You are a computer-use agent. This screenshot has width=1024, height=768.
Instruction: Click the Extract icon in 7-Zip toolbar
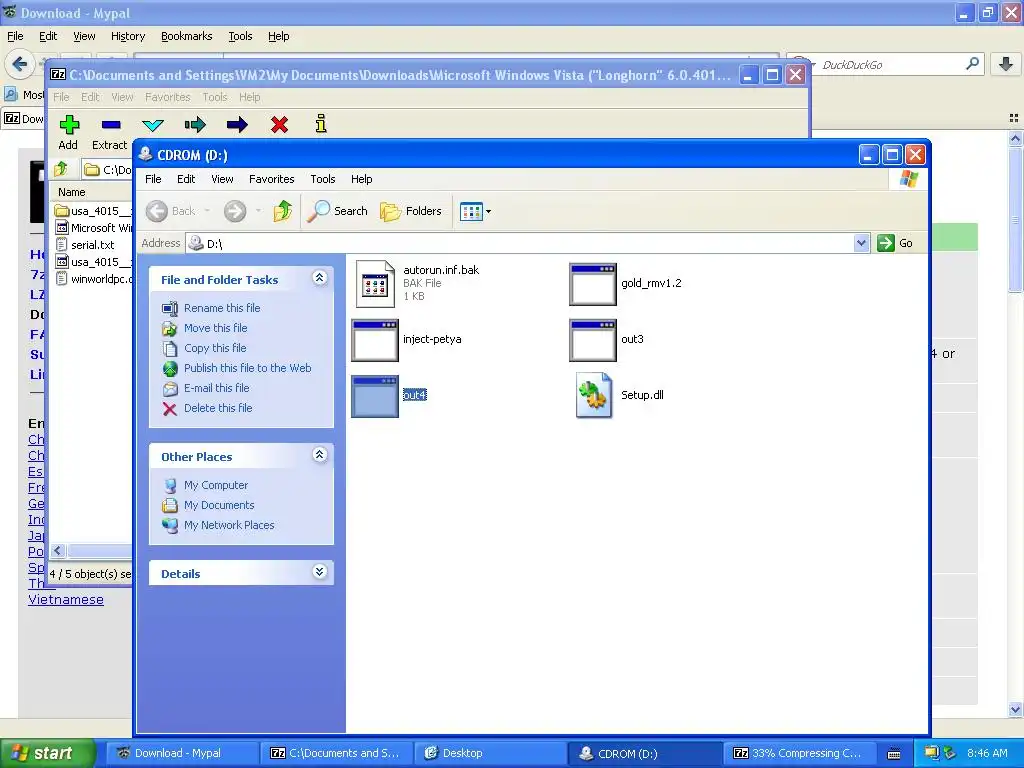click(110, 124)
